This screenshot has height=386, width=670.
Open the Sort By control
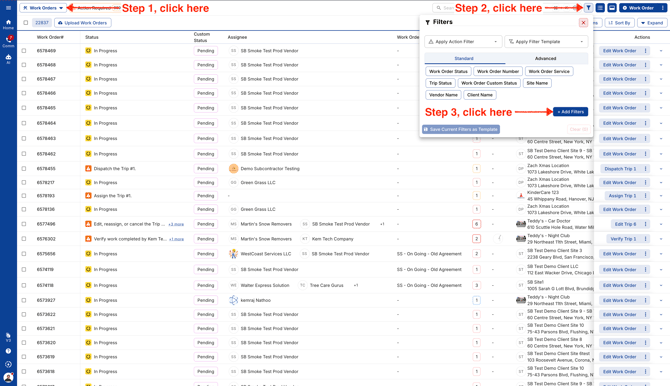click(x=619, y=23)
